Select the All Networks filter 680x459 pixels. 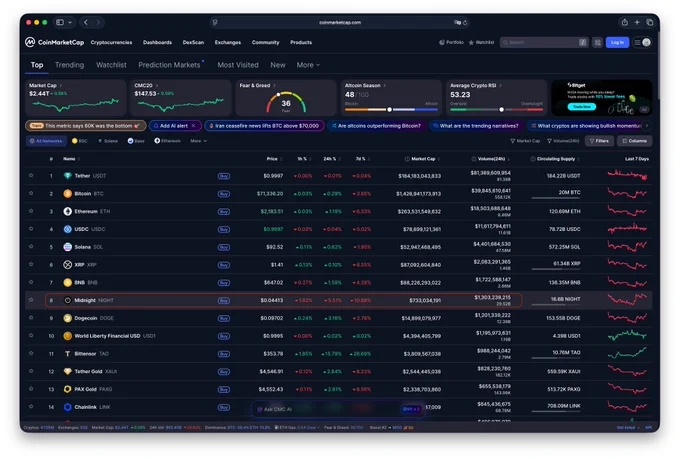coord(46,141)
